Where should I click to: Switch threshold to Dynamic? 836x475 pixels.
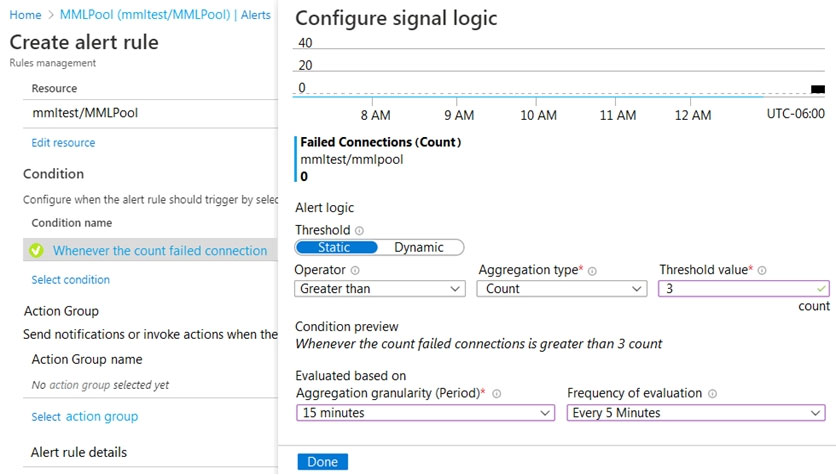coord(419,247)
